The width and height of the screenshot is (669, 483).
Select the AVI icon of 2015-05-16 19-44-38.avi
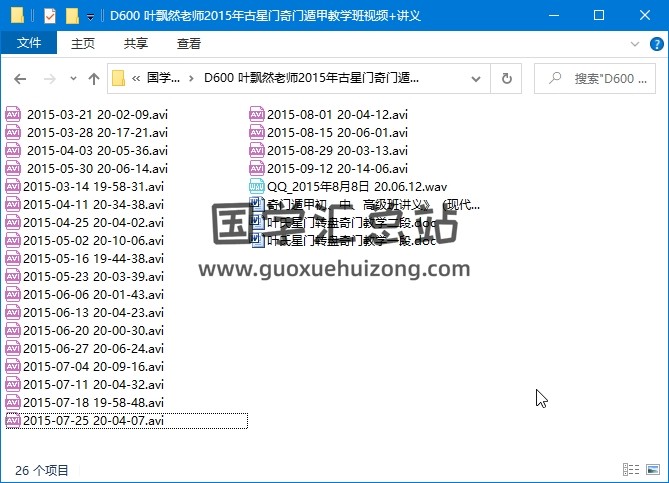point(13,259)
